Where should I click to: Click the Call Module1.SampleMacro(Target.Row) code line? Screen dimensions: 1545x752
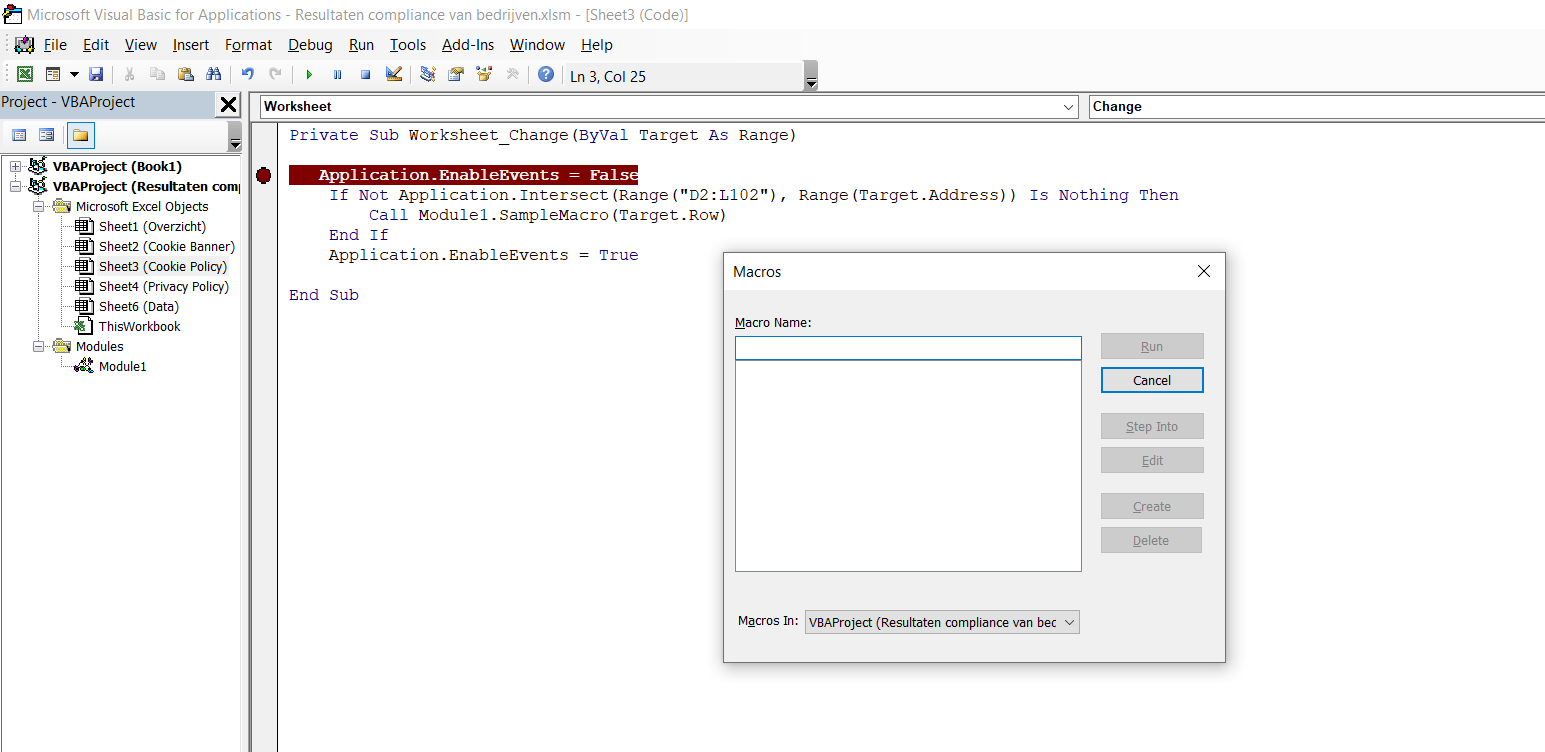click(x=547, y=215)
